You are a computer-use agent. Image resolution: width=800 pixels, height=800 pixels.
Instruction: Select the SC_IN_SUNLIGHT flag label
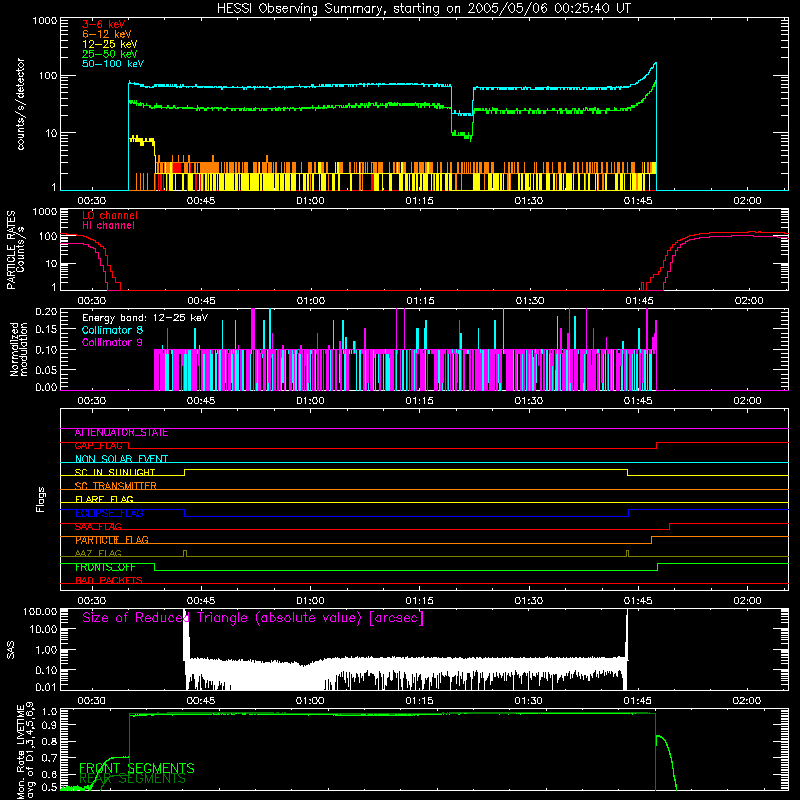[x=115, y=472]
